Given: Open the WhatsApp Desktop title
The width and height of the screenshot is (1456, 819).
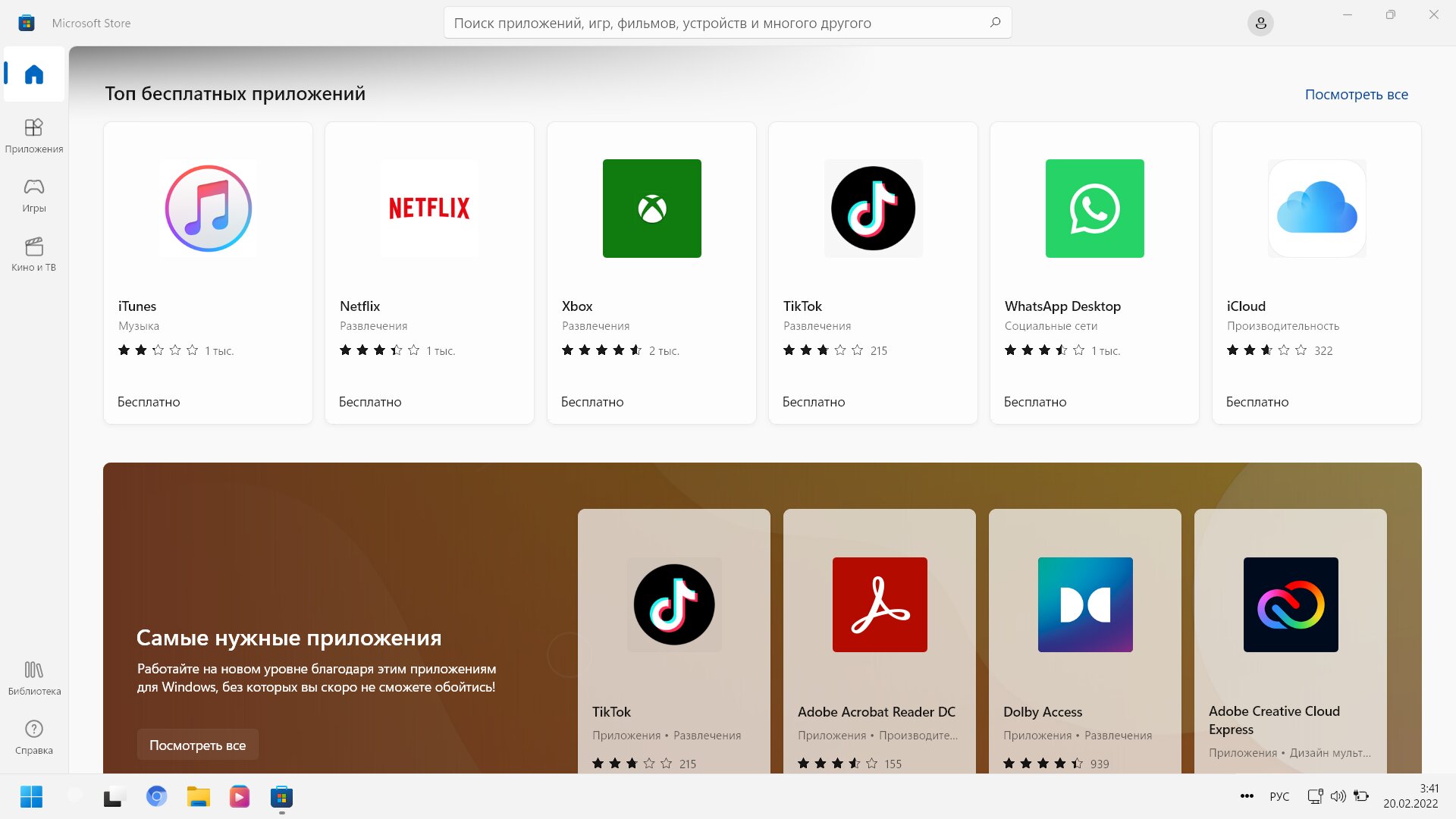Looking at the screenshot, I should pyautogui.click(x=1062, y=306).
